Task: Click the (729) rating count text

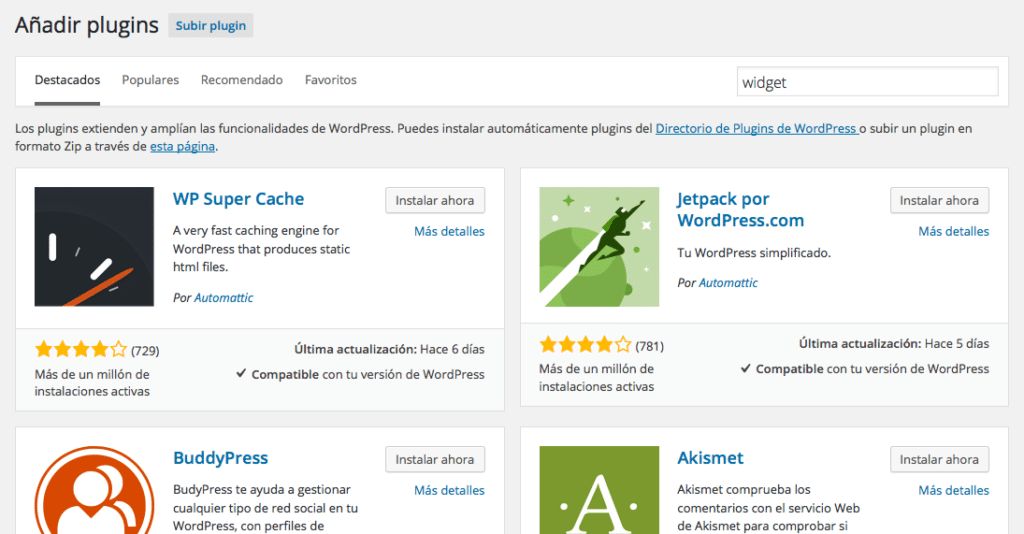Action: pos(145,351)
